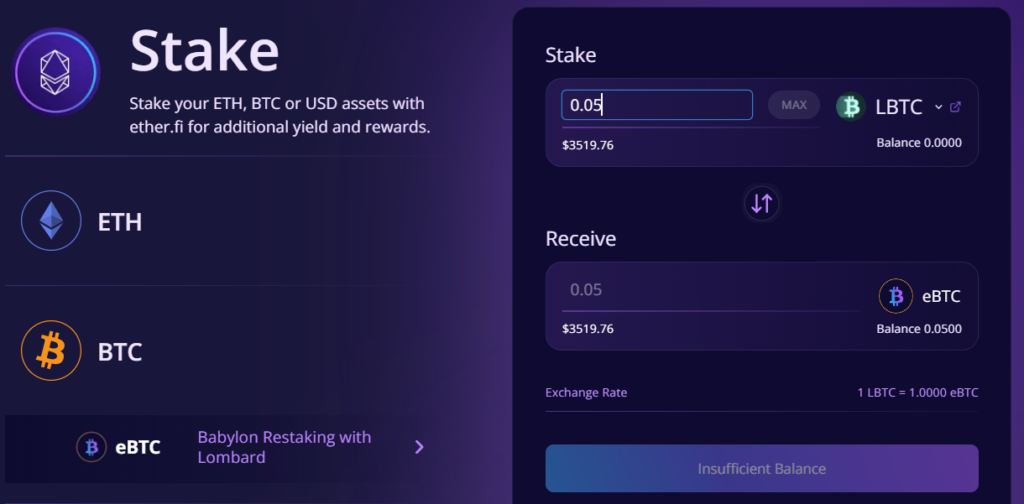The height and width of the screenshot is (504, 1024).
Task: Click the green LBTC token icon
Action: (850, 106)
